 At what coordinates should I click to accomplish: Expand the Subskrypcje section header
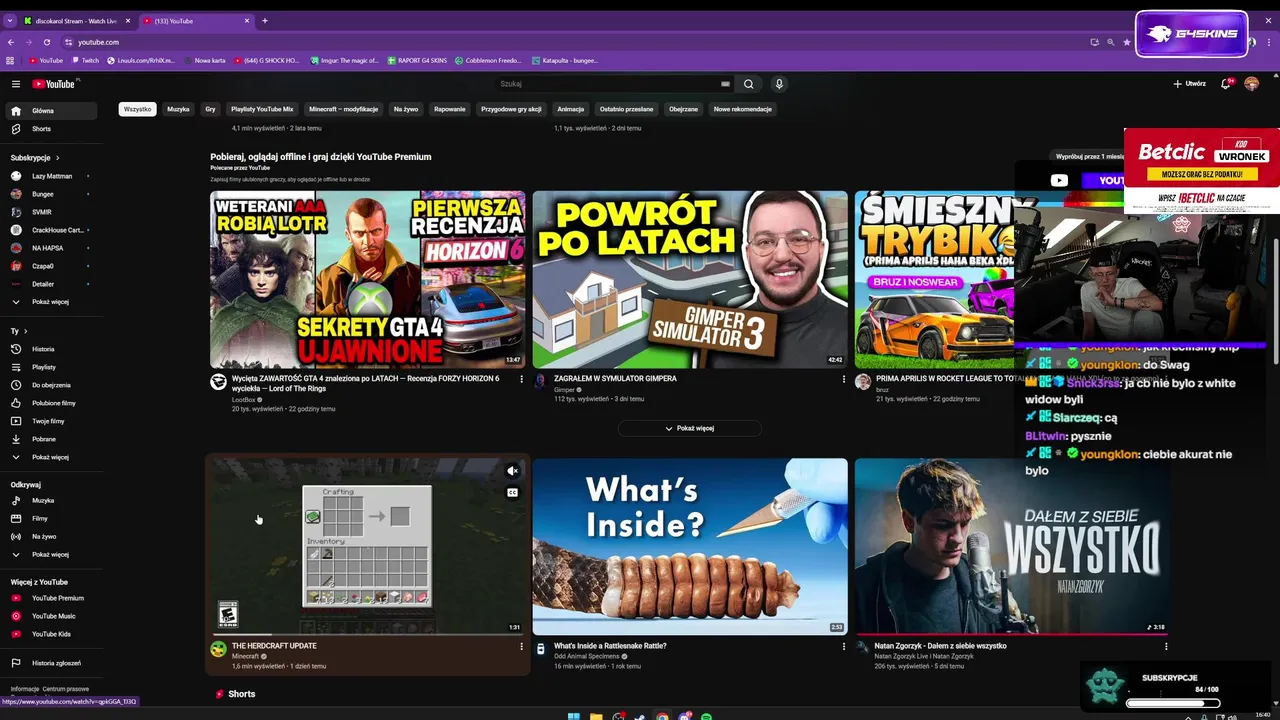[35, 158]
